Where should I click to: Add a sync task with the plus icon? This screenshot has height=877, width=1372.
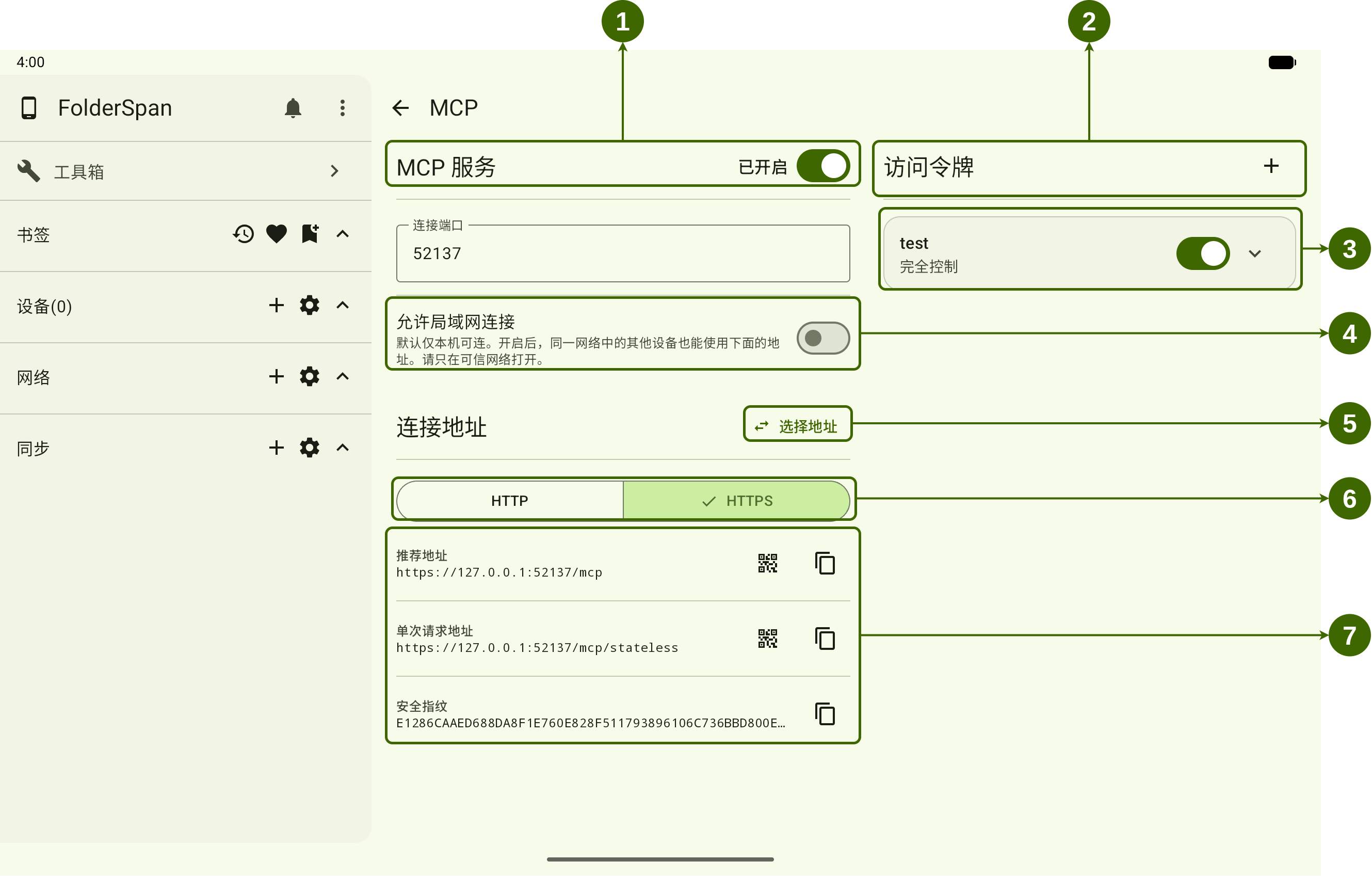click(277, 448)
